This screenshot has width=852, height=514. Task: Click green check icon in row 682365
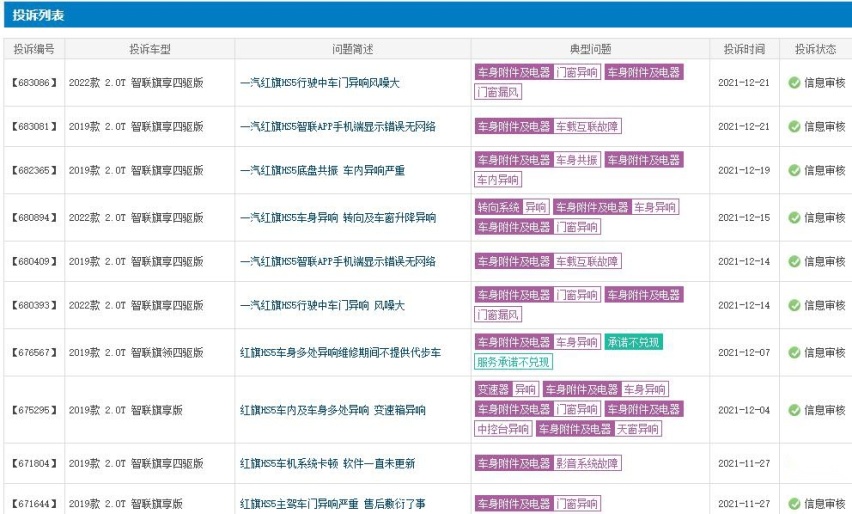point(794,170)
